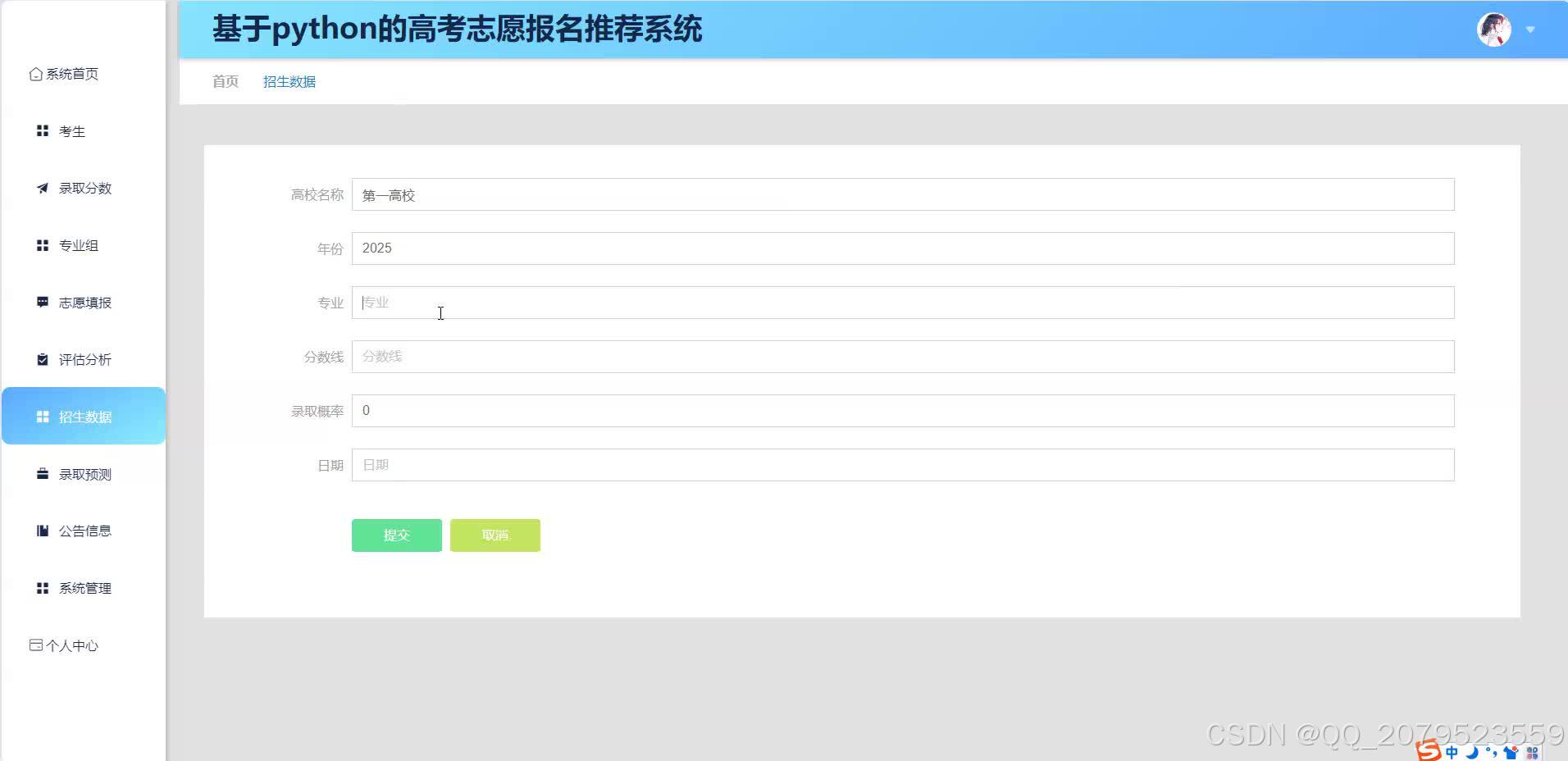Go to the 录取分数 section
This screenshot has height=761, width=1568.
tap(84, 188)
